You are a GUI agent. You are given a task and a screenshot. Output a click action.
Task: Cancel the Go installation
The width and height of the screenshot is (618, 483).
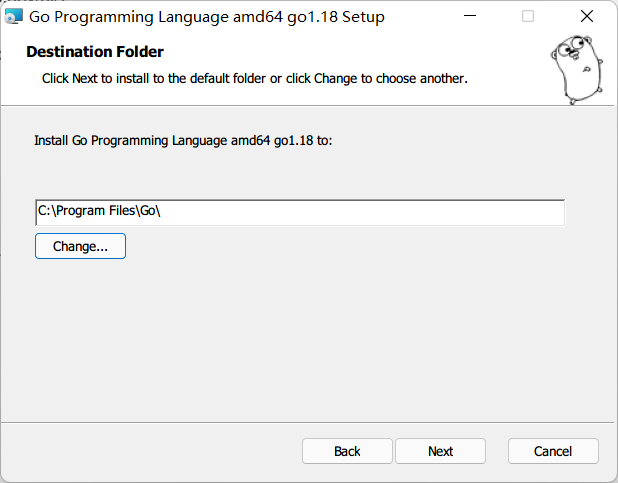tap(553, 451)
